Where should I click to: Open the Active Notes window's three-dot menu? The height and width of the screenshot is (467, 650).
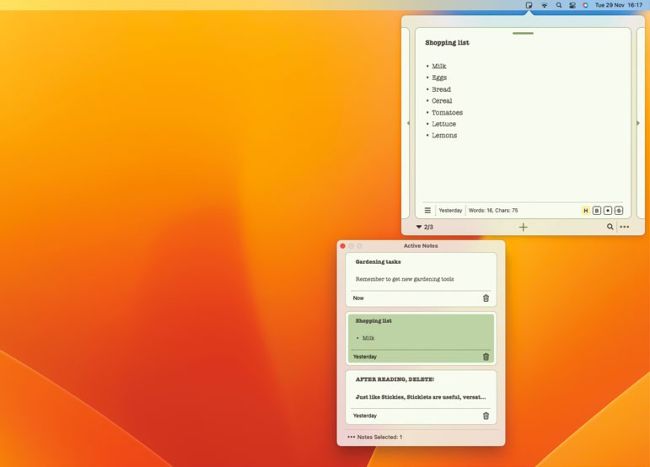[x=351, y=437]
